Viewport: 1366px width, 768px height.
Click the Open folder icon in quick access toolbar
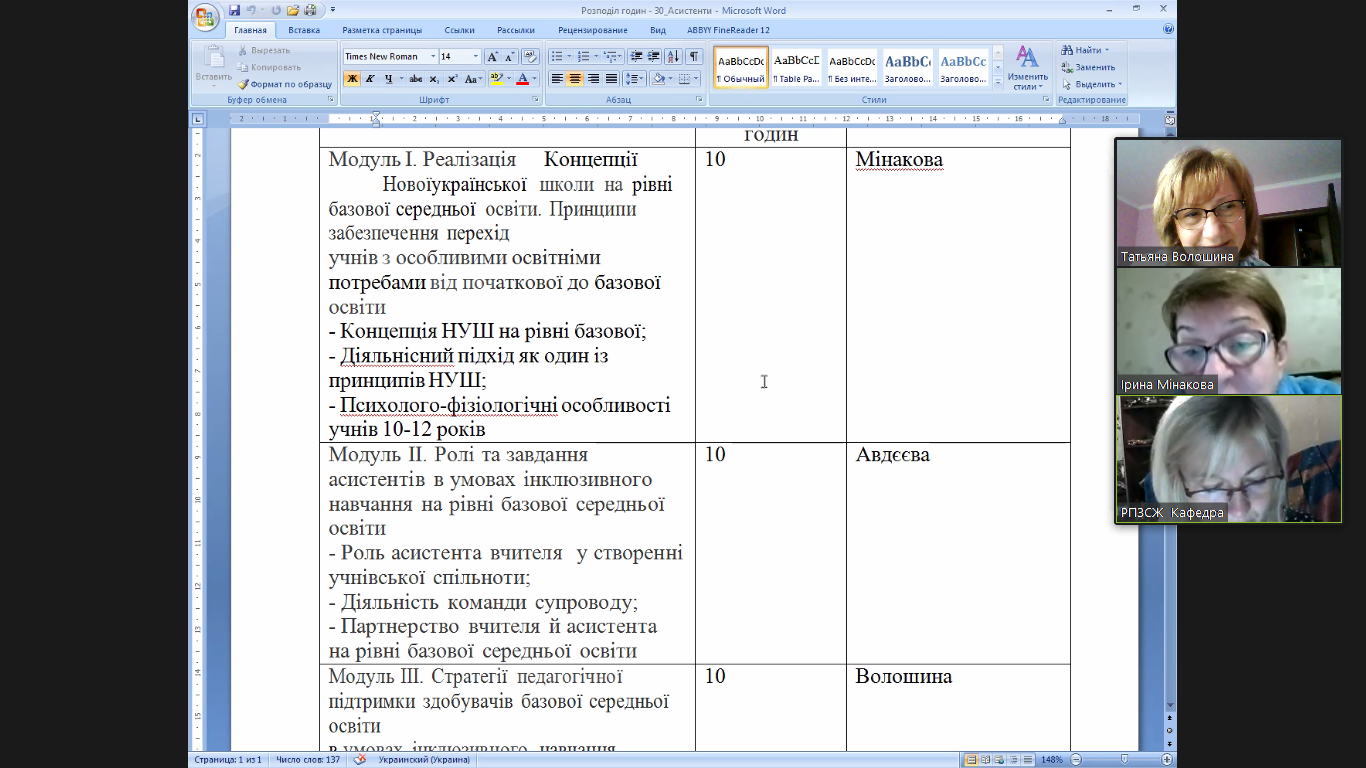pos(293,10)
